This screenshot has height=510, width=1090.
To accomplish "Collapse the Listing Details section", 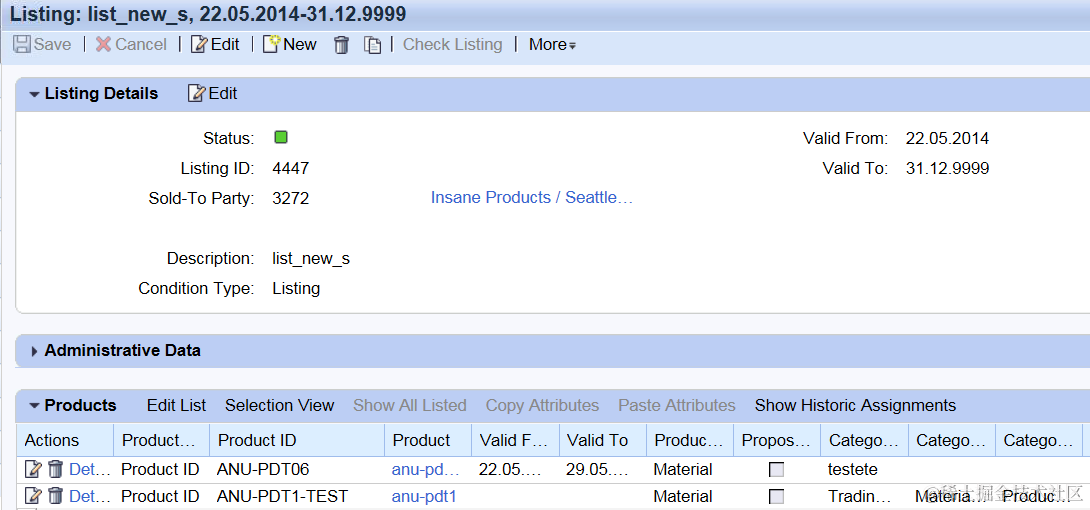I will pos(35,94).
